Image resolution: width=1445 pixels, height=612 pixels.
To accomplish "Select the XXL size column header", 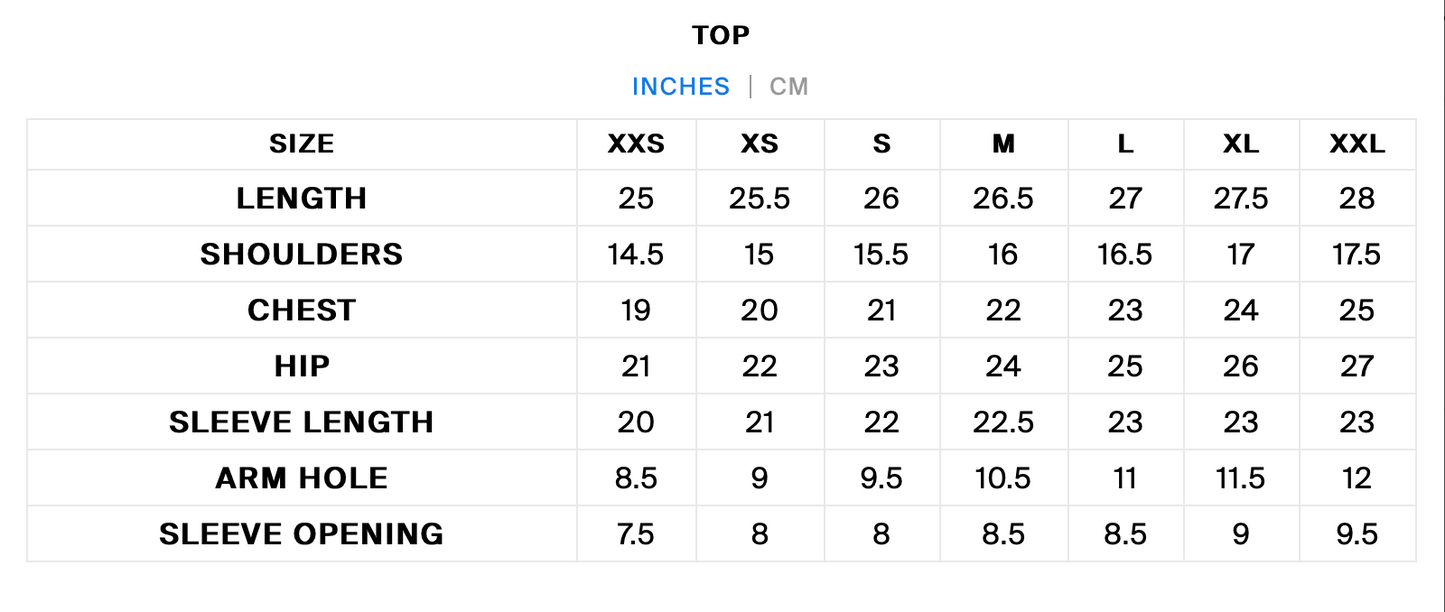I will [x=1357, y=145].
